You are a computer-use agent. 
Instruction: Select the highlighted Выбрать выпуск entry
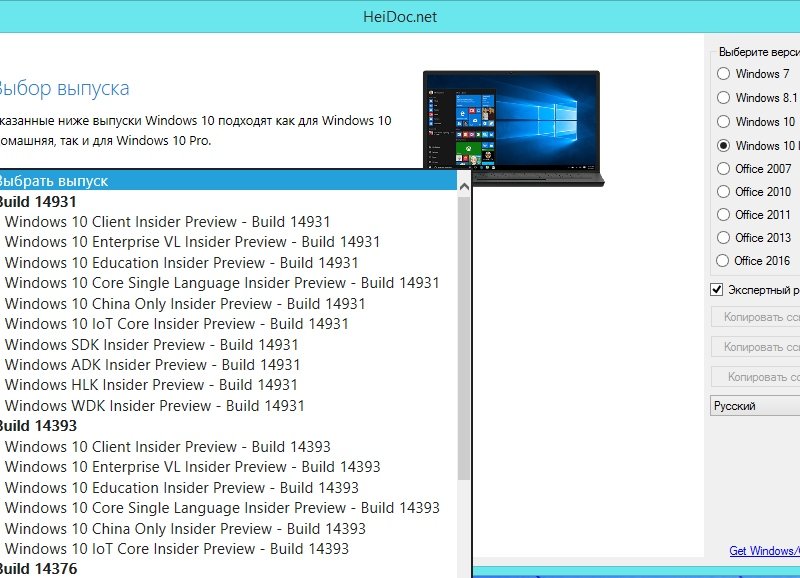[x=228, y=181]
